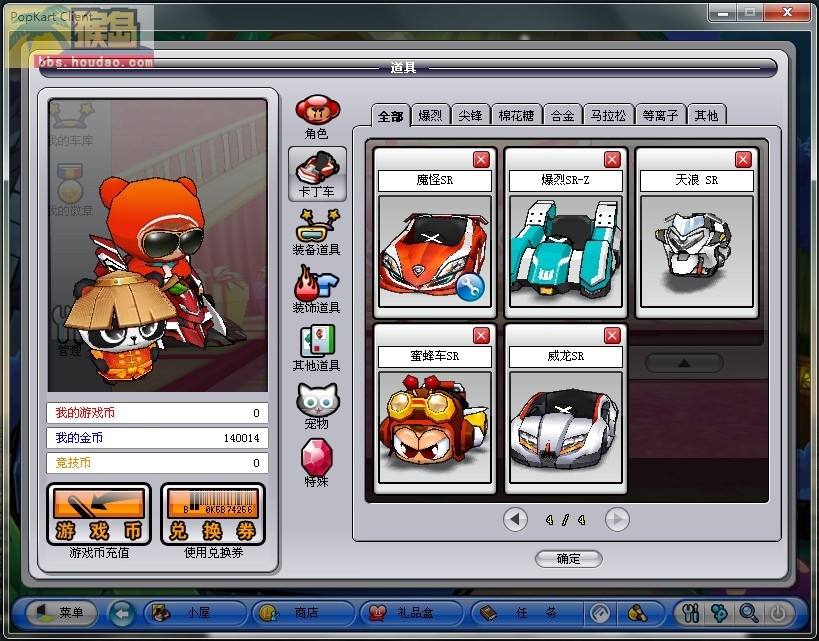Switch to the 尖锋 tab
The height and width of the screenshot is (641, 819).
(x=471, y=115)
